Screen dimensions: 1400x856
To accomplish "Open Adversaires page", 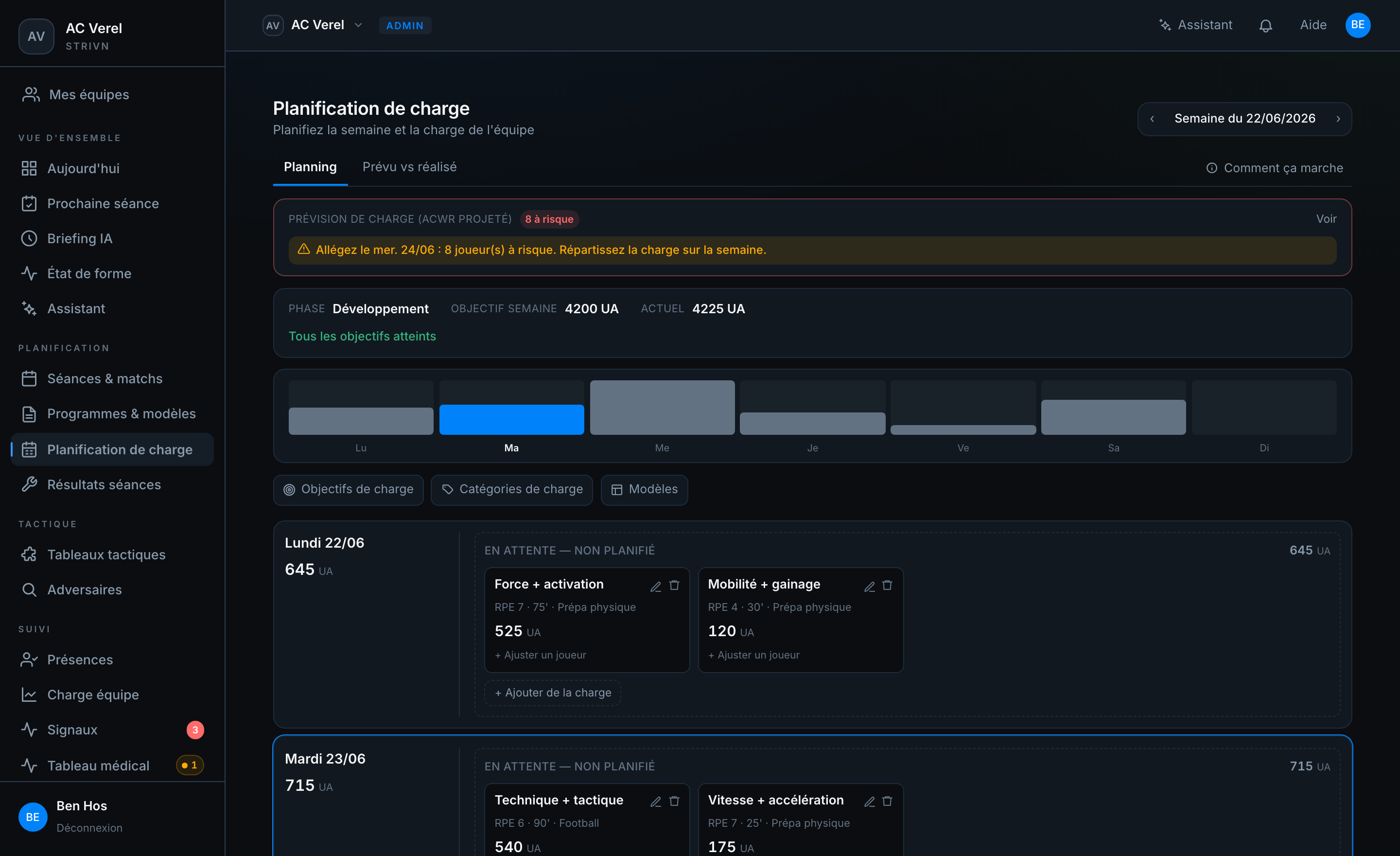I will (x=112, y=590).
